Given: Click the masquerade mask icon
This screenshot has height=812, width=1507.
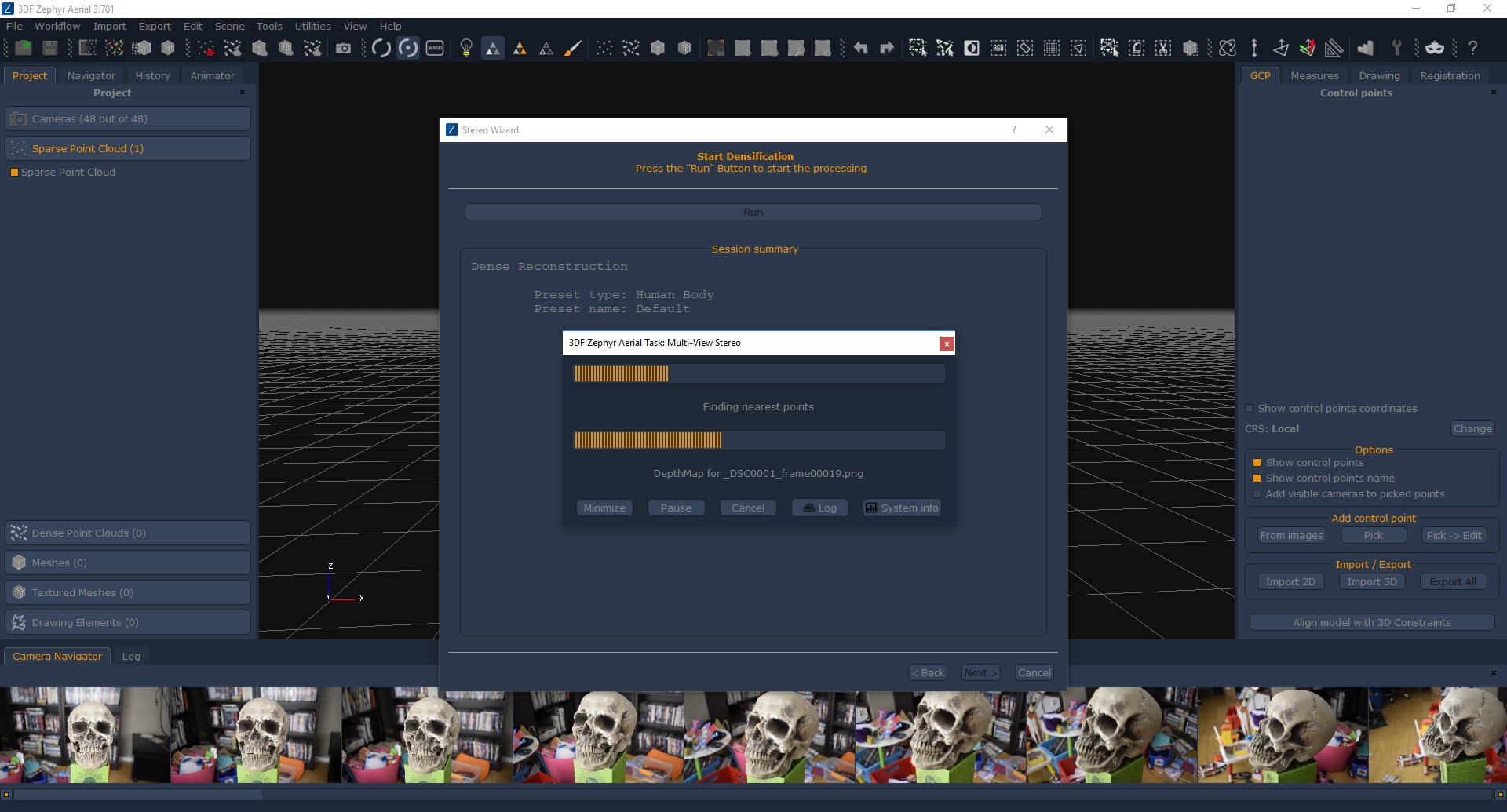Looking at the screenshot, I should click(x=1435, y=48).
